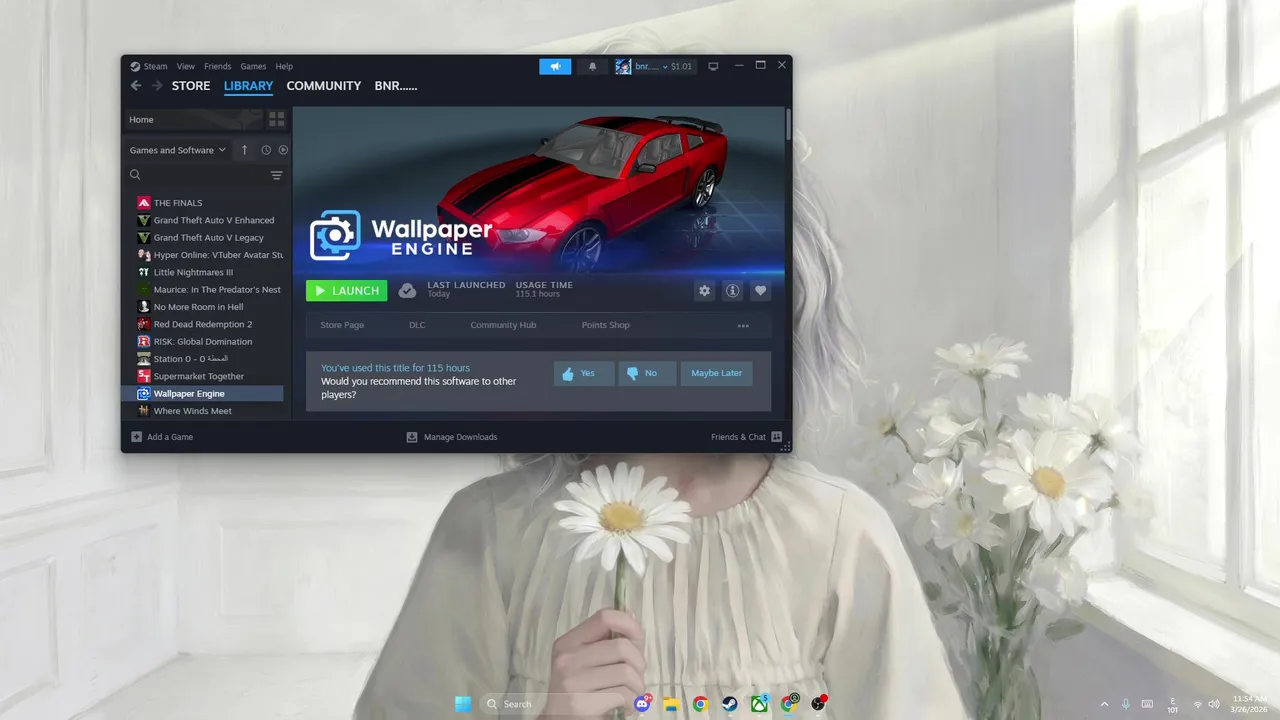The height and width of the screenshot is (720, 1280).
Task: Open the Help menu
Action: 284,66
